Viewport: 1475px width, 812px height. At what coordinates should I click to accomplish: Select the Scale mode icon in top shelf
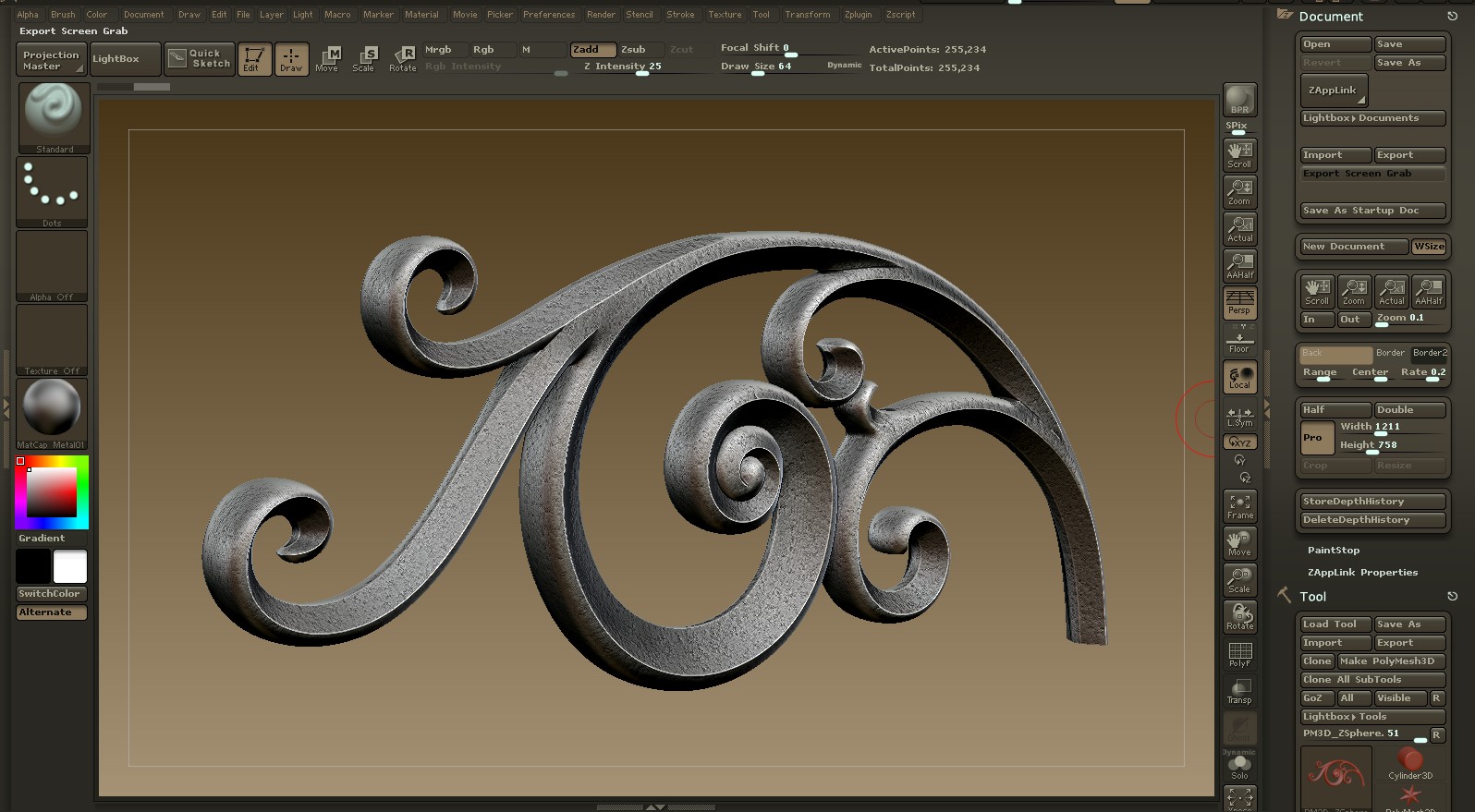coord(364,59)
